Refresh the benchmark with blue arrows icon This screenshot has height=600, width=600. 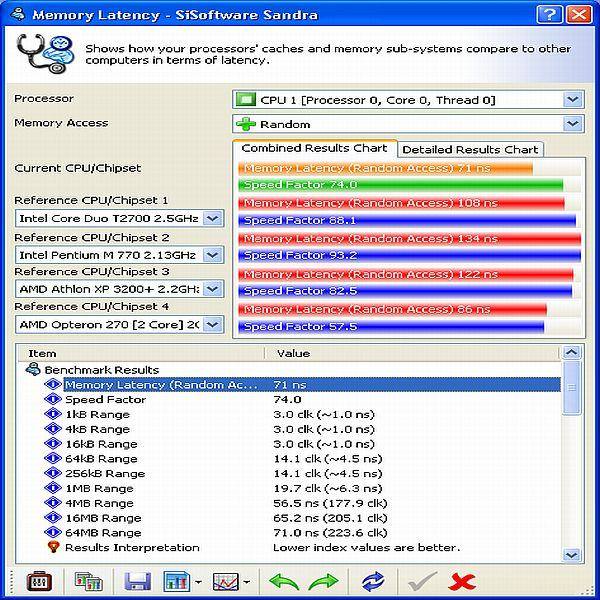tap(373, 582)
